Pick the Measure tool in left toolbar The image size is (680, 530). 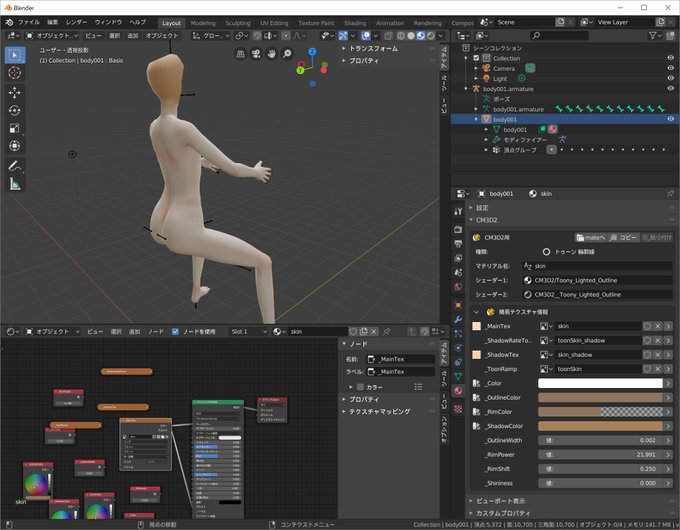(15, 183)
